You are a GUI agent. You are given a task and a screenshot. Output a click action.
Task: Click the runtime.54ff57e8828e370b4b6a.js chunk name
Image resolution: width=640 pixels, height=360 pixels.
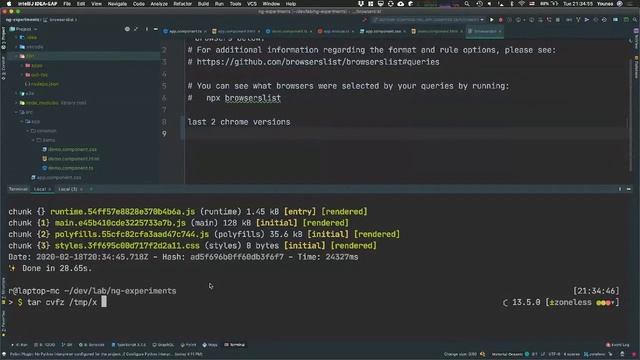[x=122, y=212]
